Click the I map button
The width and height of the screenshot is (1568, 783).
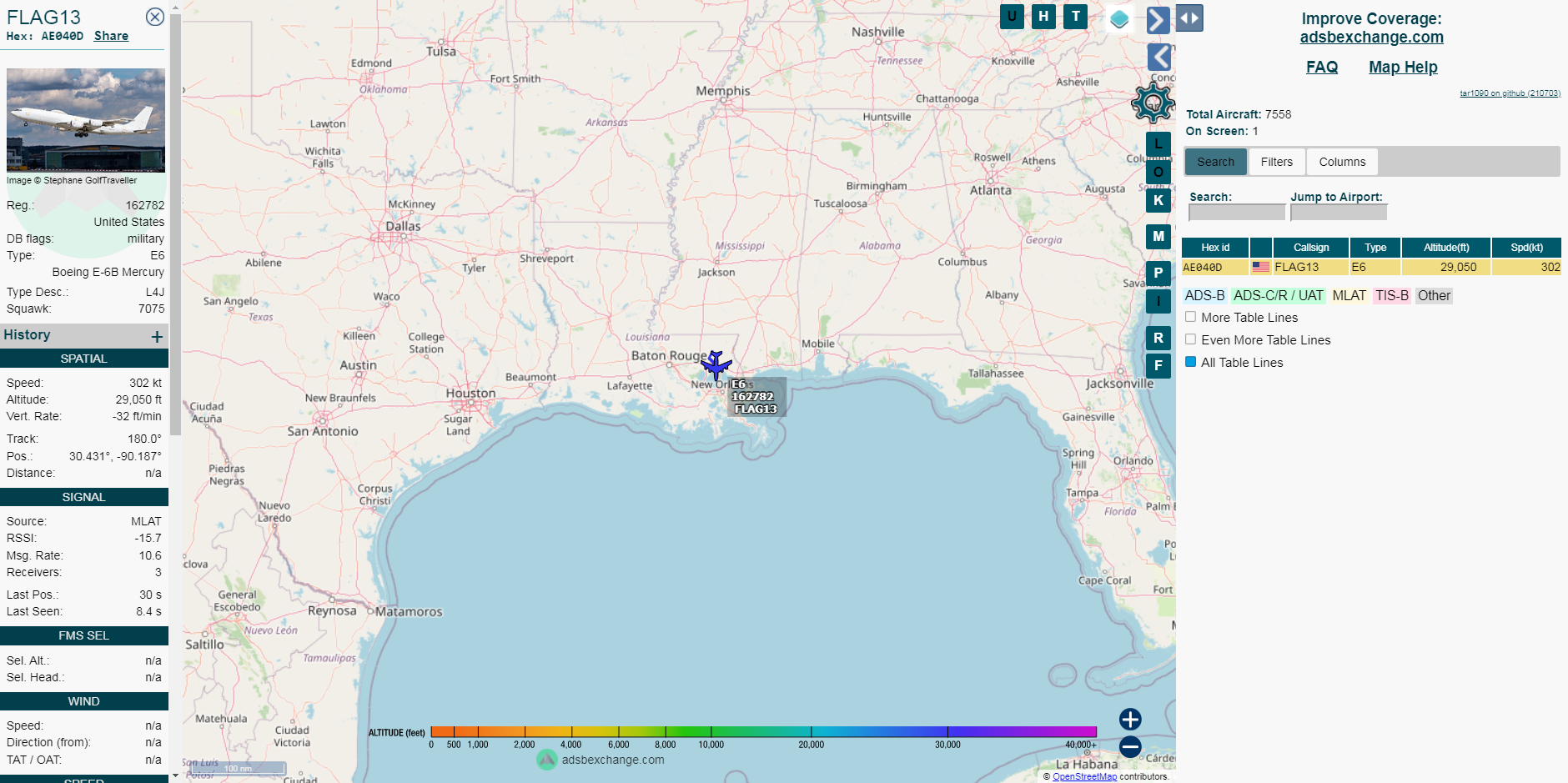click(x=1158, y=301)
